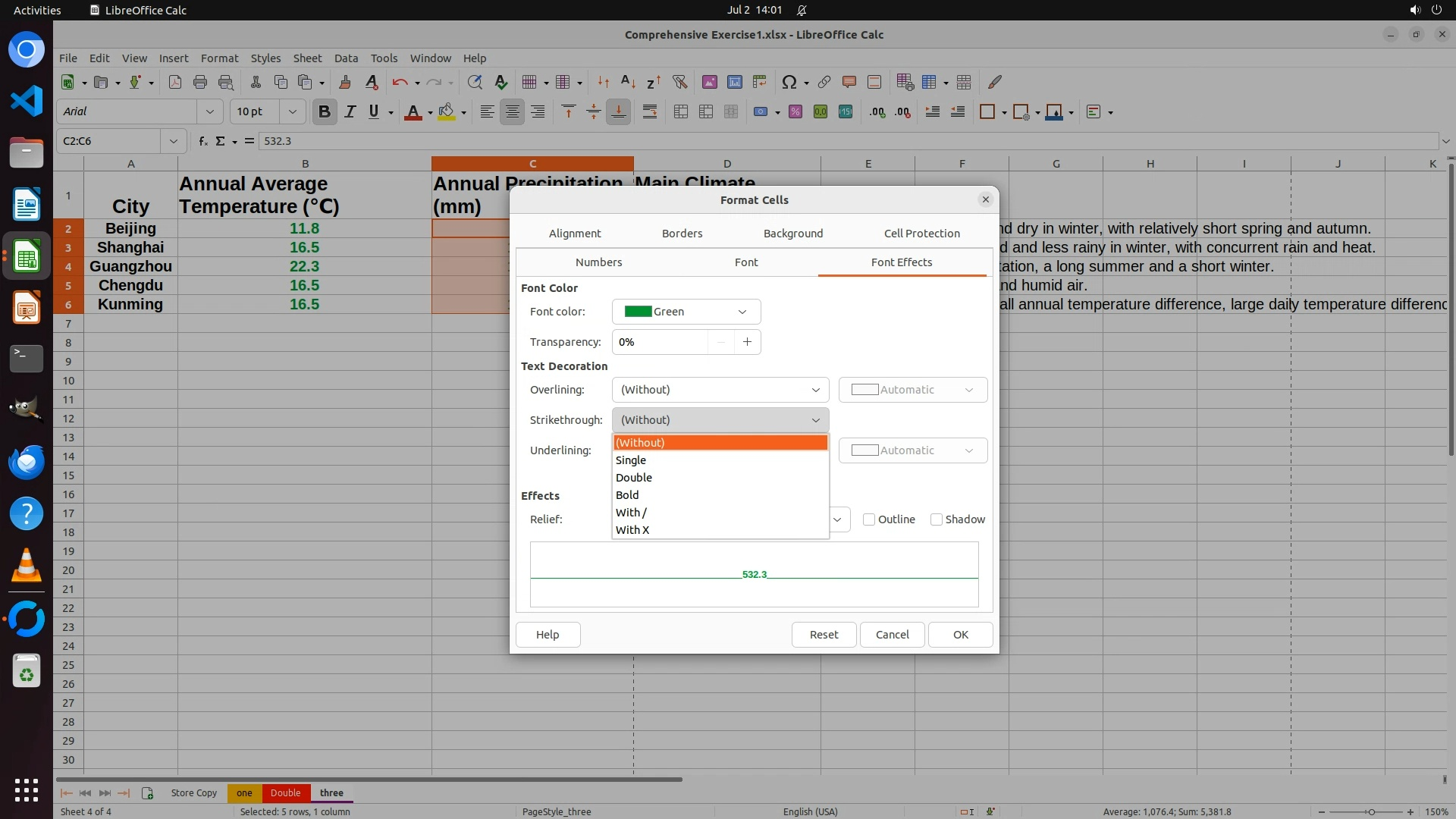Click the Center Horizontally alignment icon

coord(513,111)
